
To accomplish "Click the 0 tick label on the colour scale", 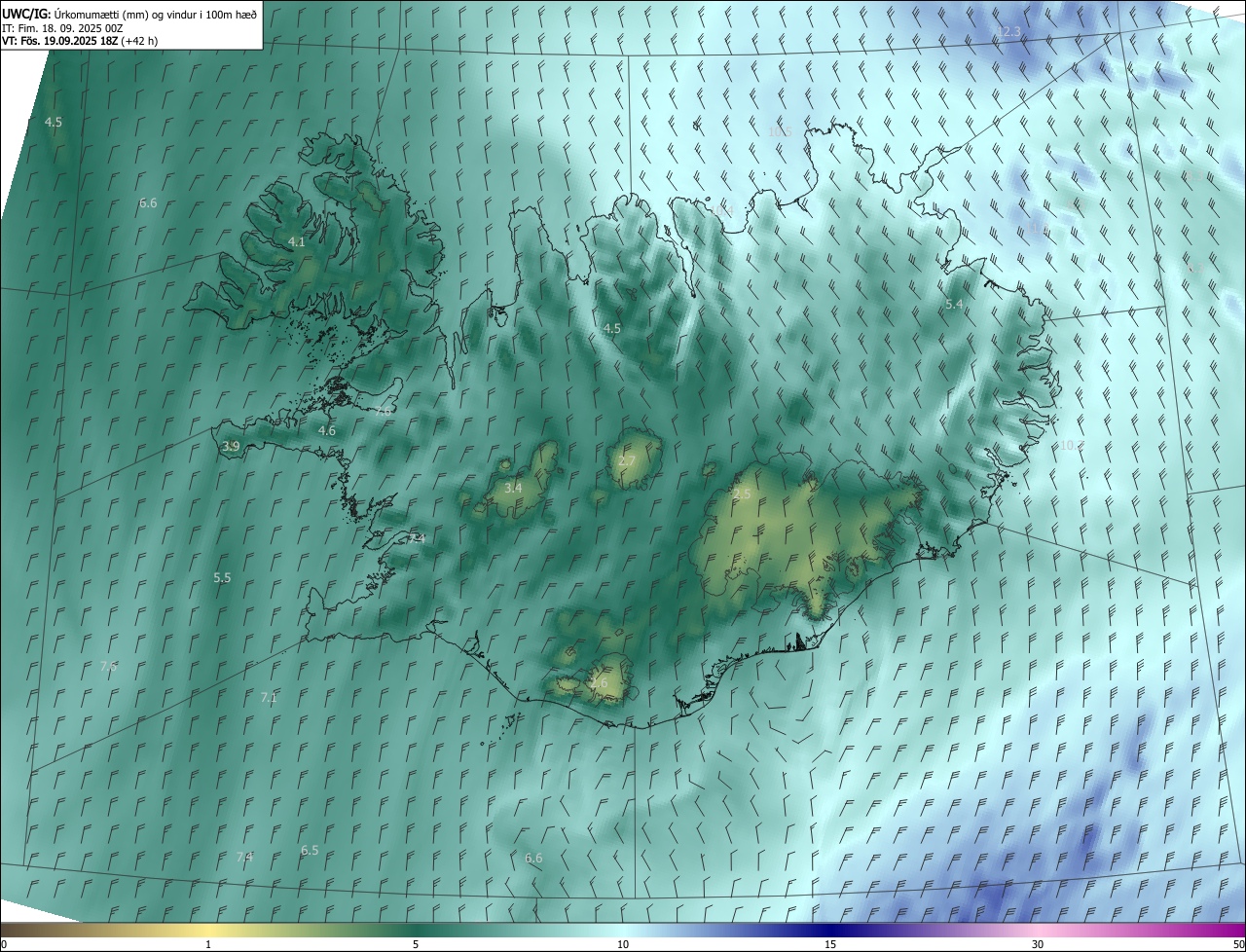I will tap(4, 944).
